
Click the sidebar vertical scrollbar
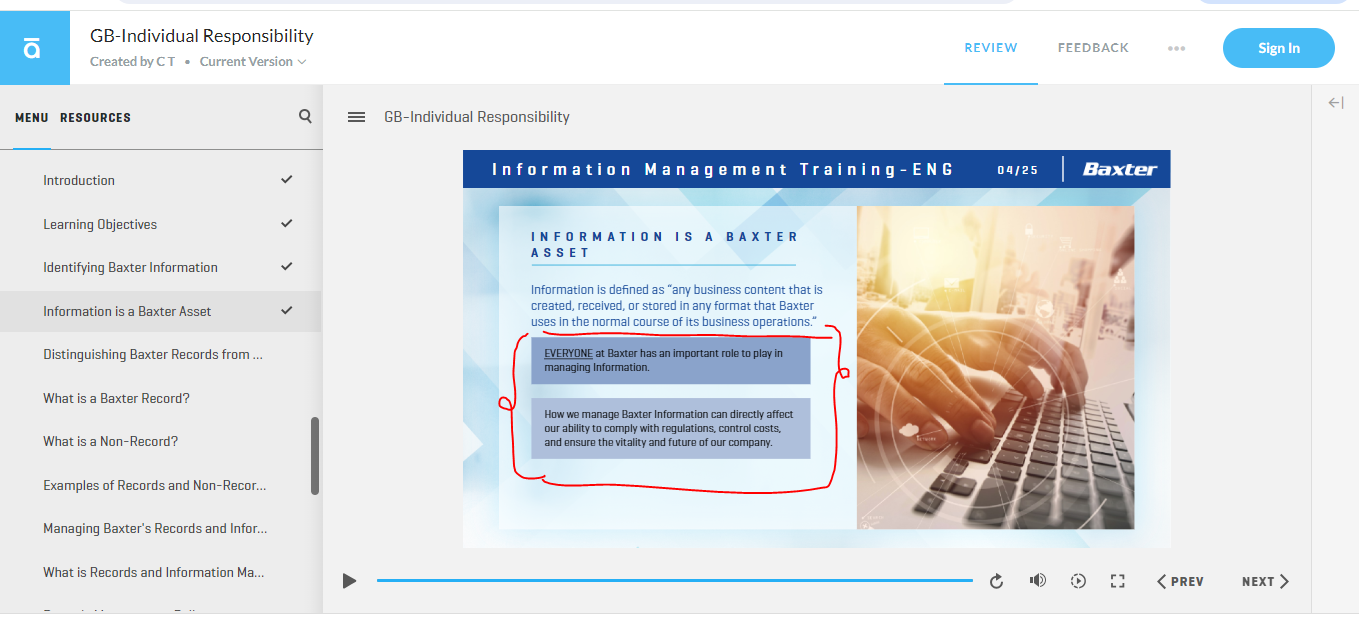(315, 456)
